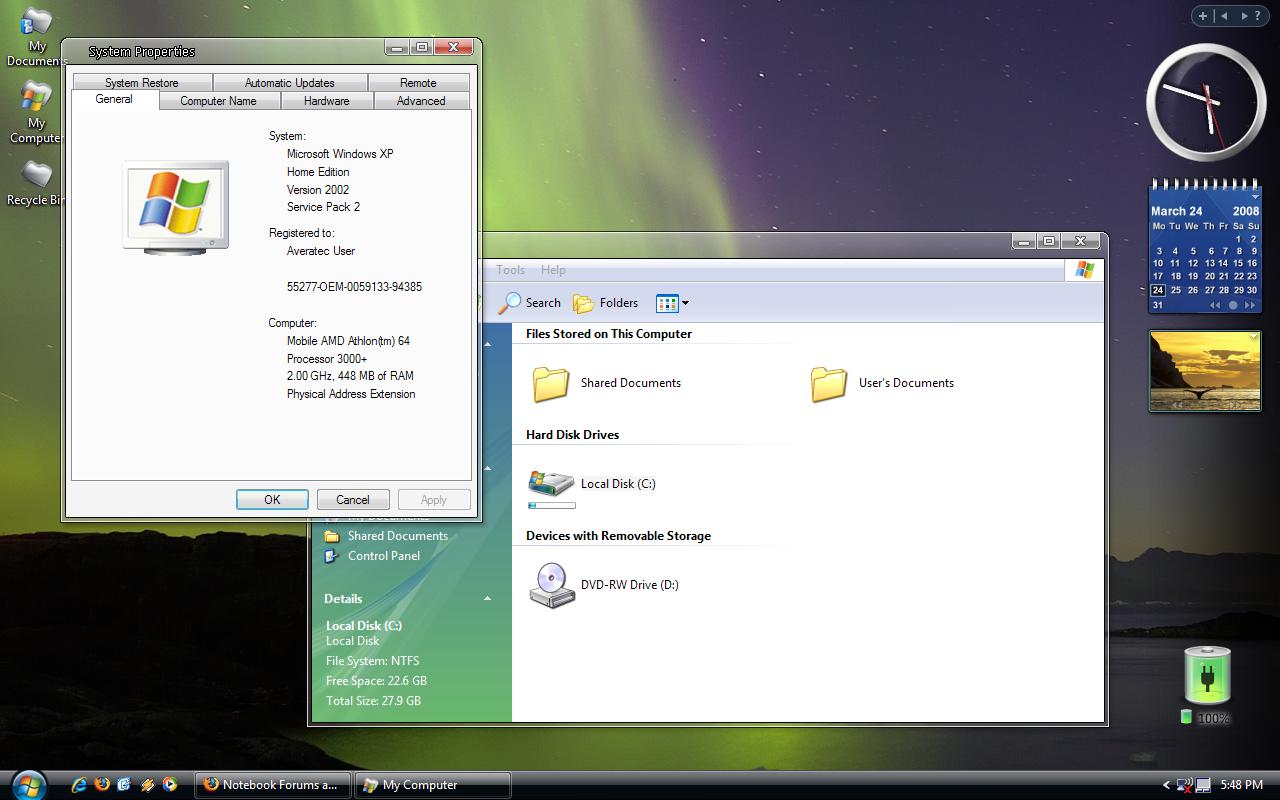Click the wireless network tray icon
The width and height of the screenshot is (1280, 800).
tap(1185, 785)
